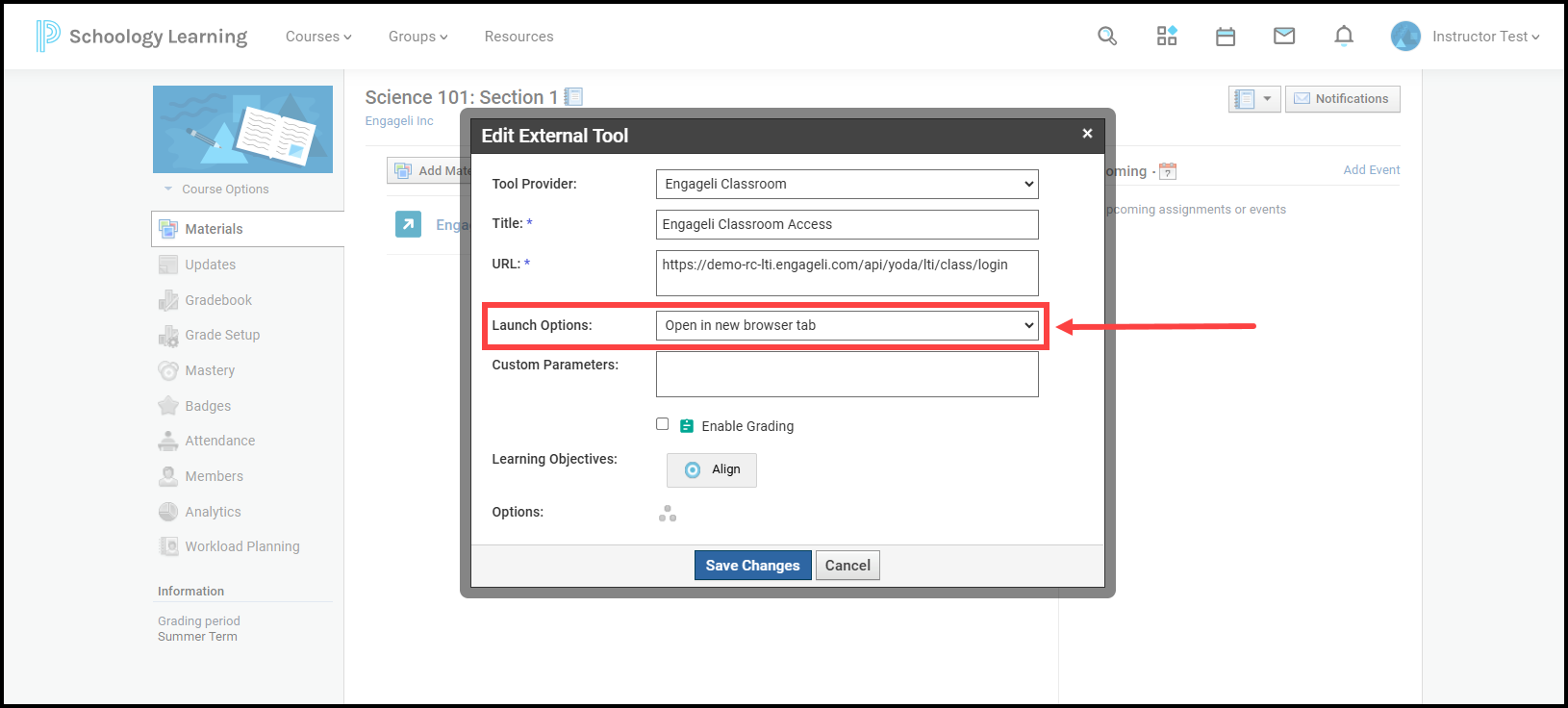Click into the Title input field
This screenshot has height=708, width=1568.
tap(847, 224)
